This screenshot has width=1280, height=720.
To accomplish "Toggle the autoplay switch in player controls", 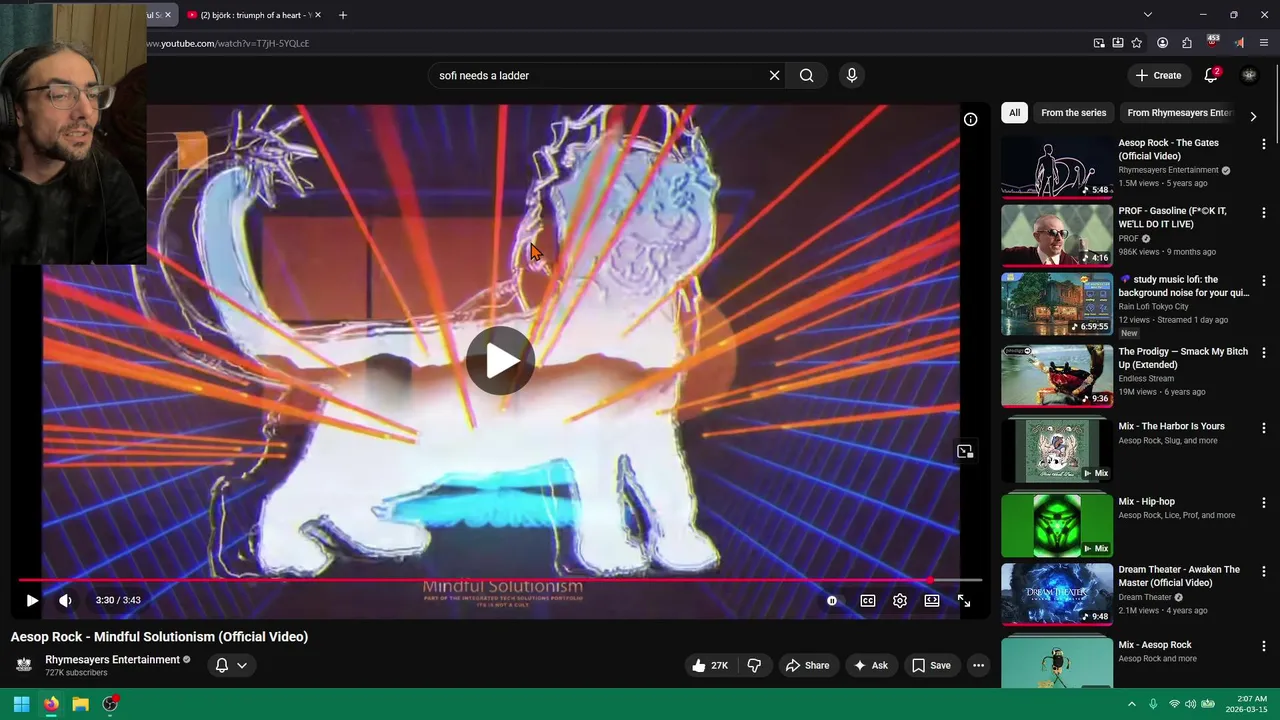I will click(x=832, y=600).
